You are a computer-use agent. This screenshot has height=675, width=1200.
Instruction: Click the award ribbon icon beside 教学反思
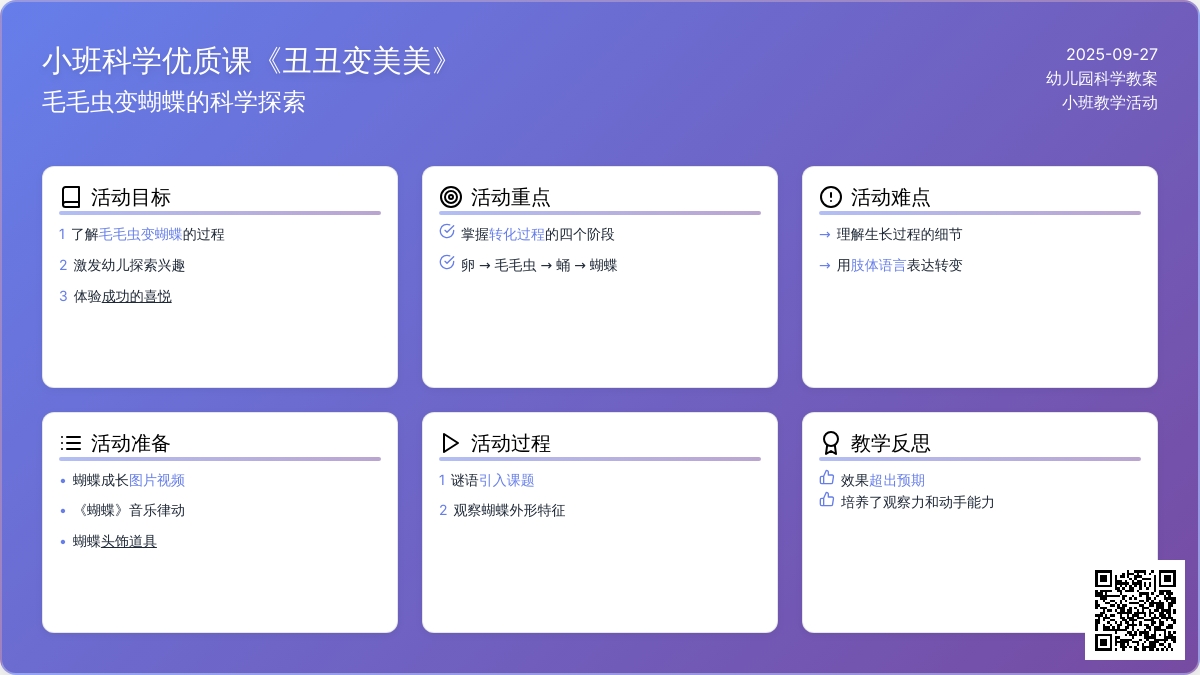[830, 443]
